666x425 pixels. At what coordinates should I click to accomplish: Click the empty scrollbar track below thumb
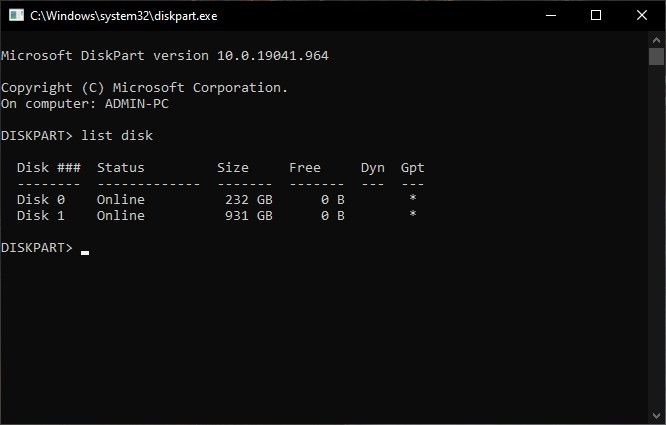(657, 250)
